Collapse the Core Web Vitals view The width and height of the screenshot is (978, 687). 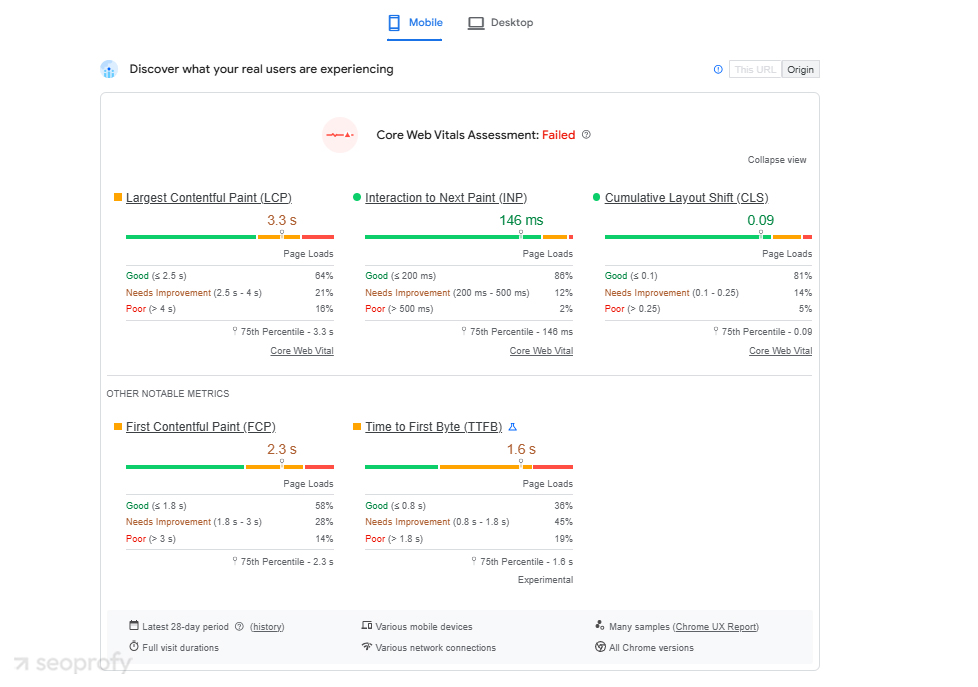click(x=776, y=160)
